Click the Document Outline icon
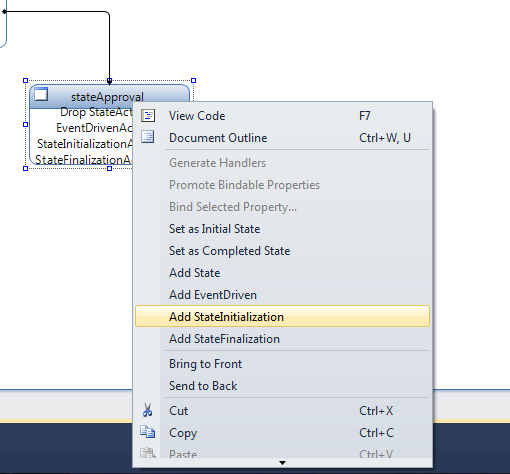The image size is (510, 474). [x=148, y=137]
